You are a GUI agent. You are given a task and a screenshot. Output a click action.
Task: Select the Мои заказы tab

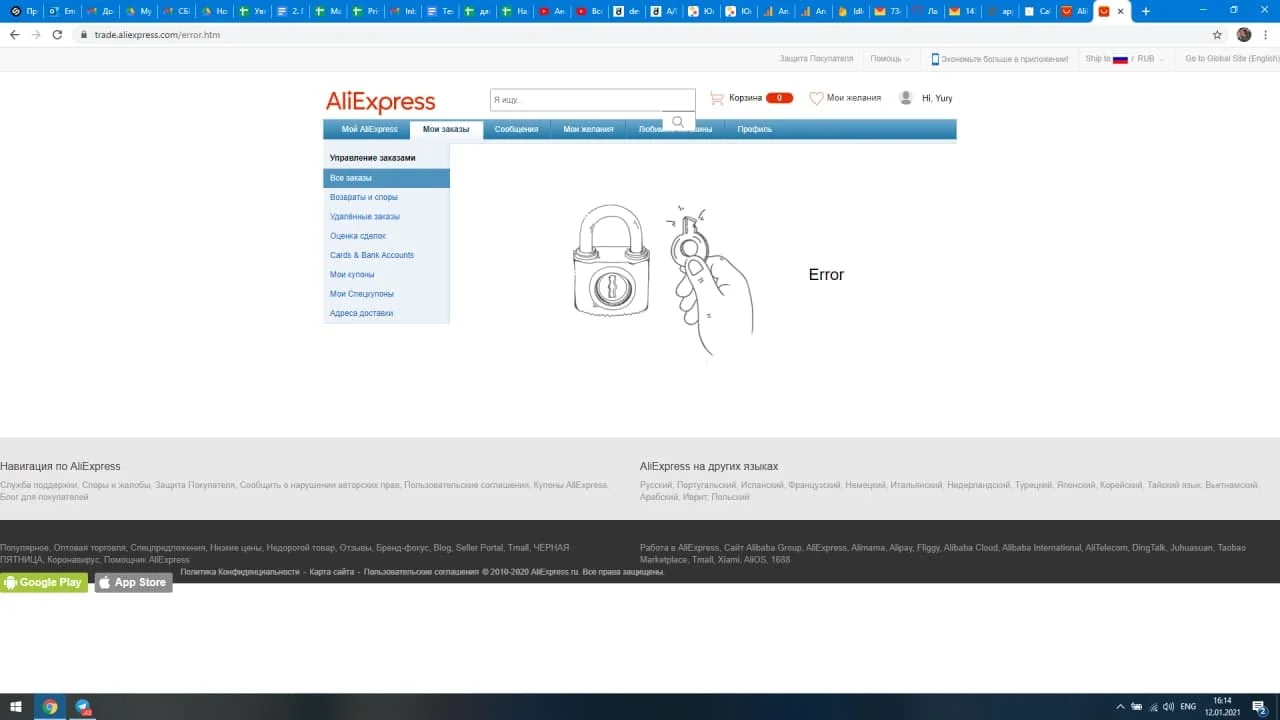(446, 129)
